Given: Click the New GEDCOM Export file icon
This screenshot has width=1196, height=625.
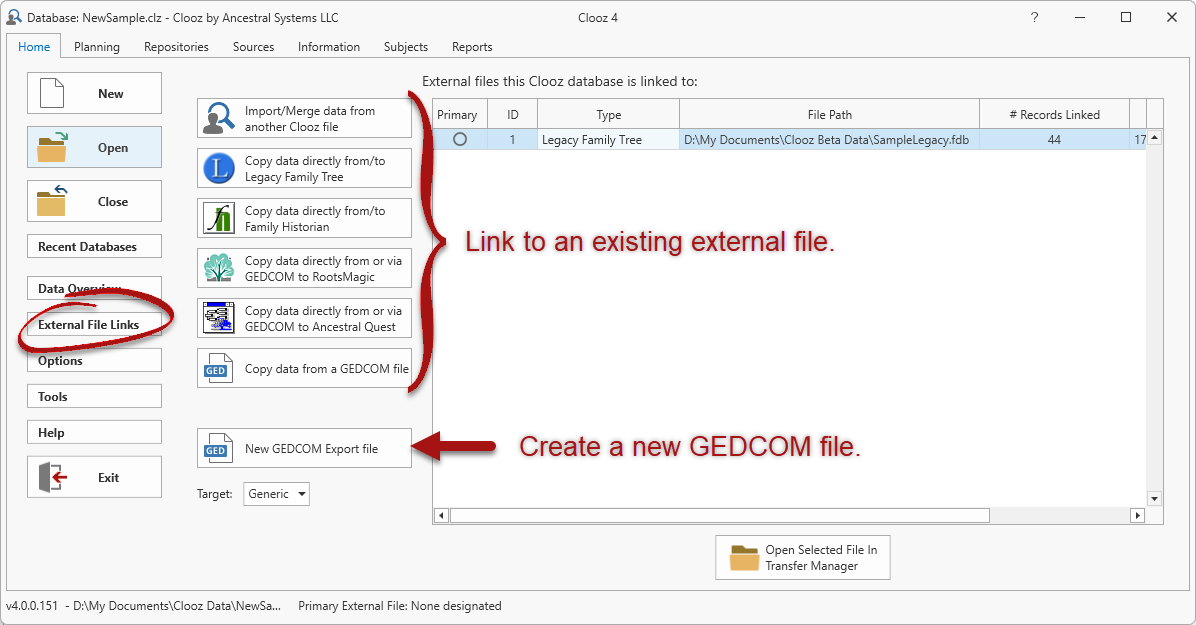Looking at the screenshot, I should click(x=218, y=447).
